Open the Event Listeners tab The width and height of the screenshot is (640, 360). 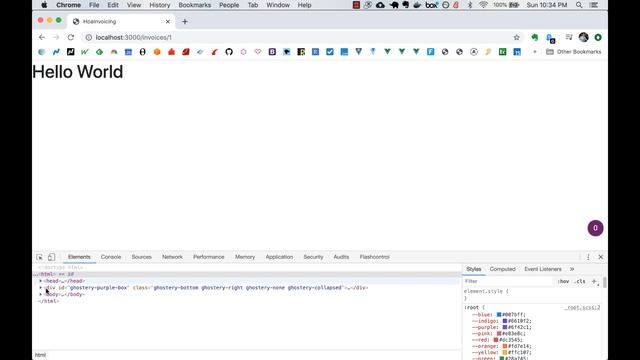[x=543, y=269]
